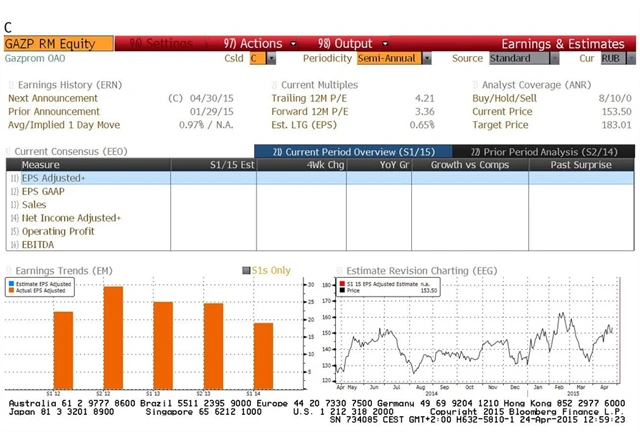Open Earnings Trends (EM) panel icon

click(10, 270)
